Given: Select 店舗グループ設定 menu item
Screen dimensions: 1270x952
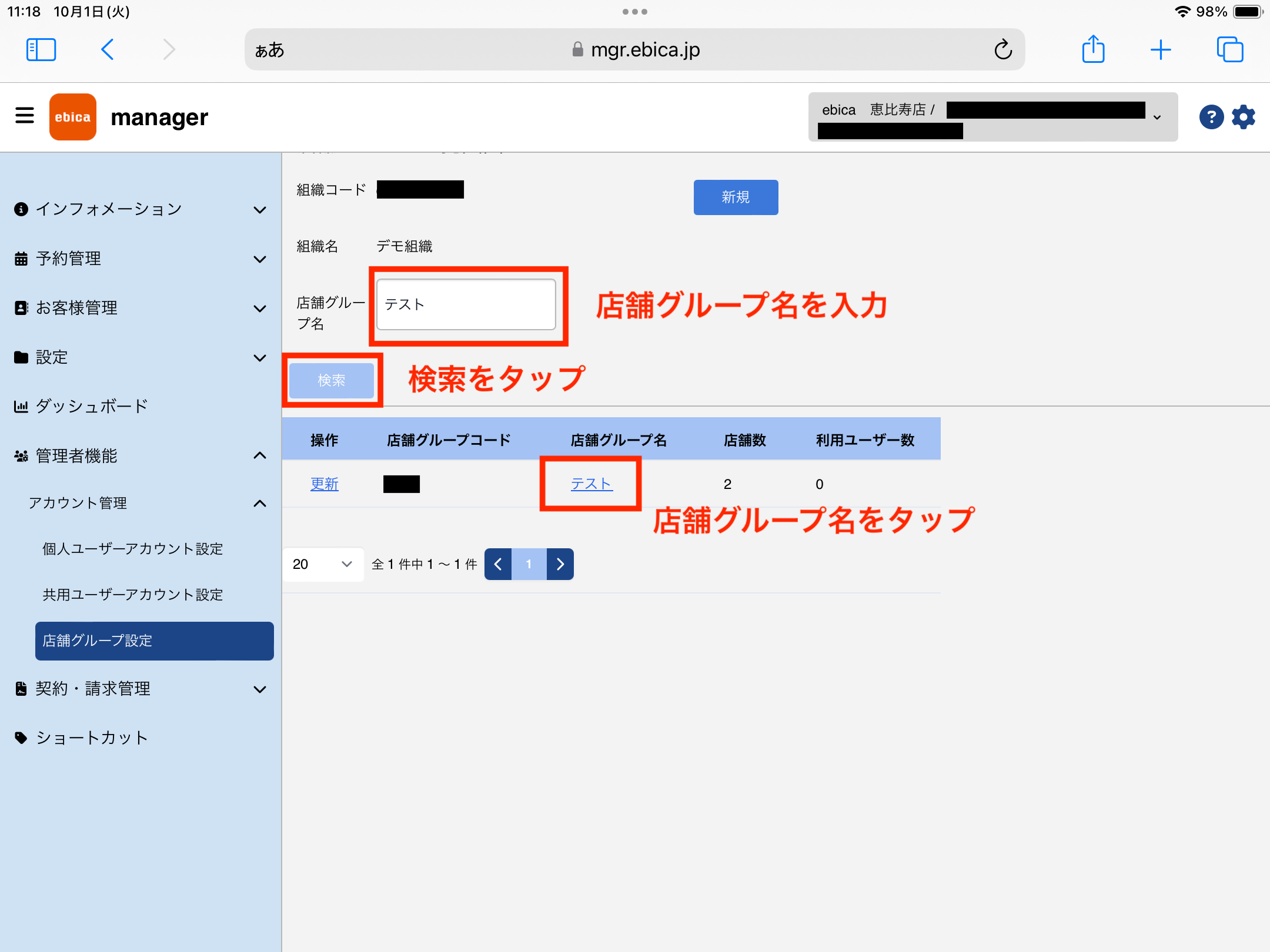Looking at the screenshot, I should 154,641.
